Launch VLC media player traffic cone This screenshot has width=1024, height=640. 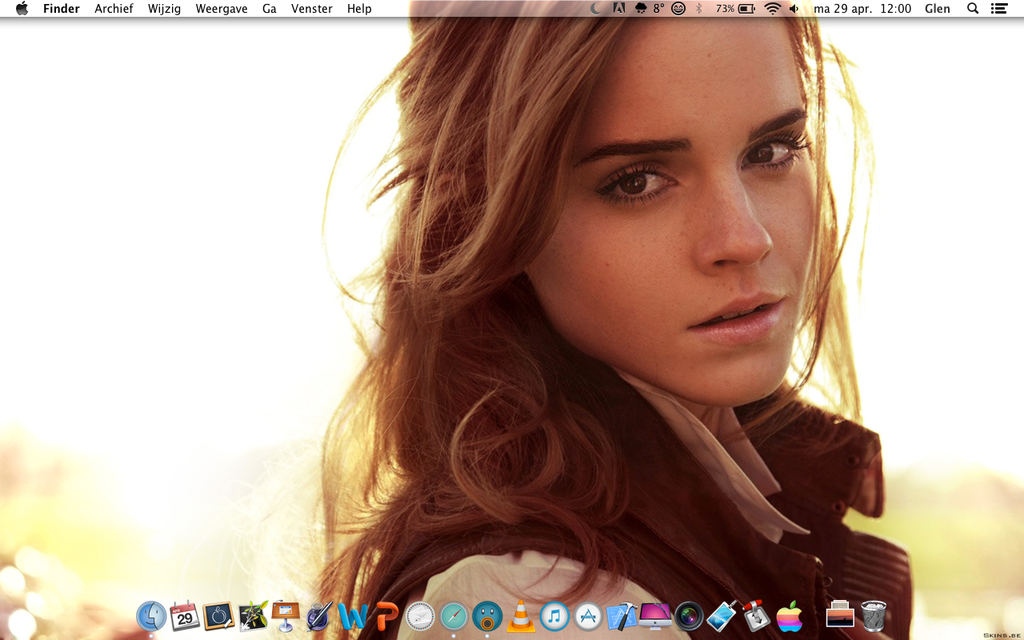(520, 616)
